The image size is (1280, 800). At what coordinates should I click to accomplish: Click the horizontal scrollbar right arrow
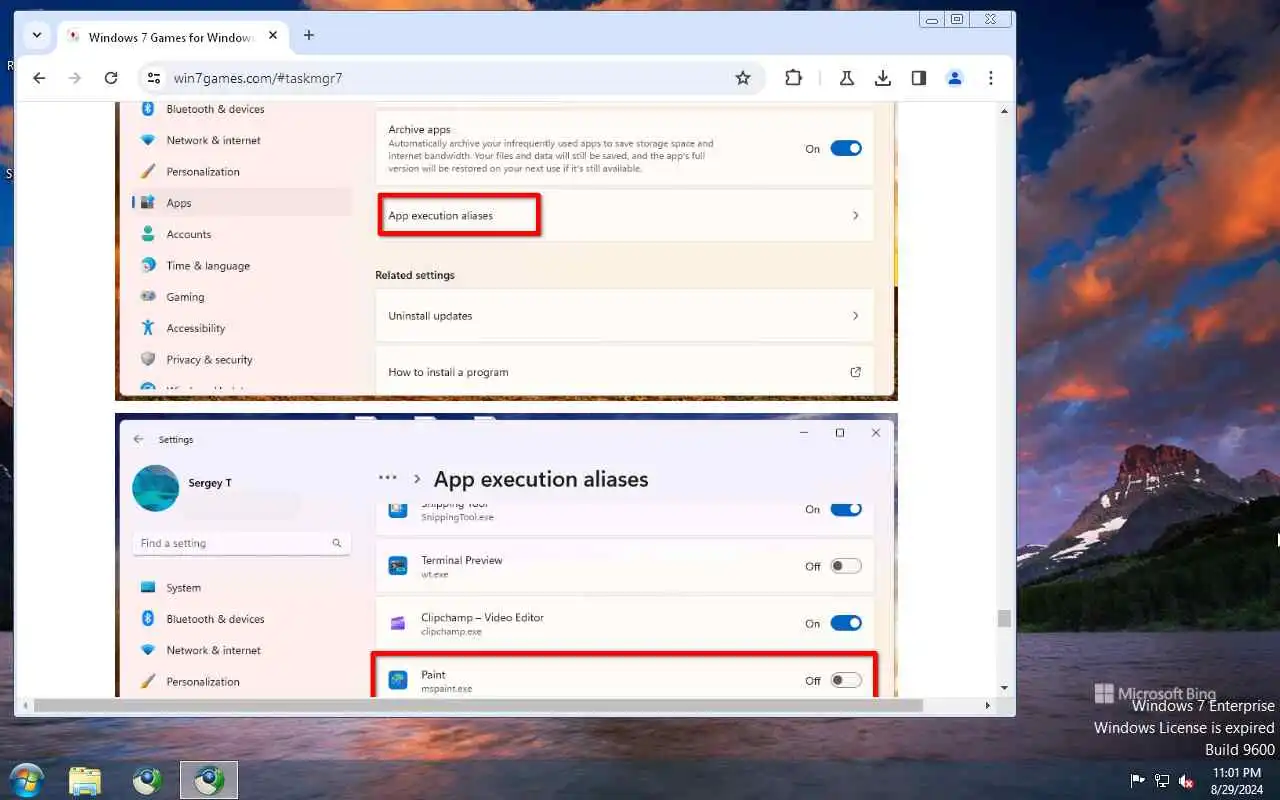(988, 705)
